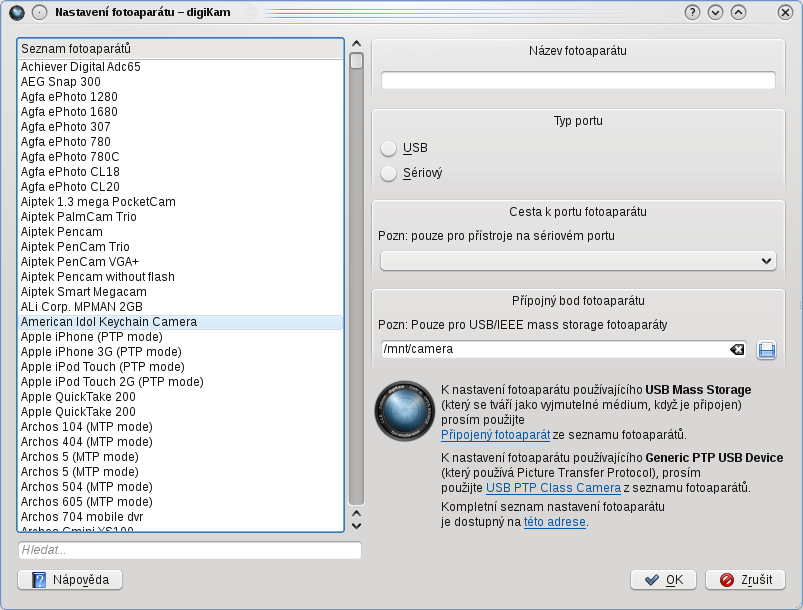
Task: Follow the 'této adrese' link
Action: [555, 522]
